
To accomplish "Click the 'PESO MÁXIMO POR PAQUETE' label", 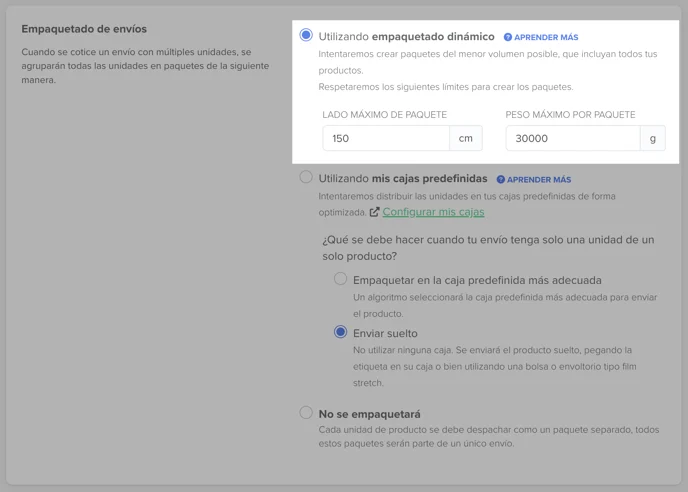I will pyautogui.click(x=570, y=115).
